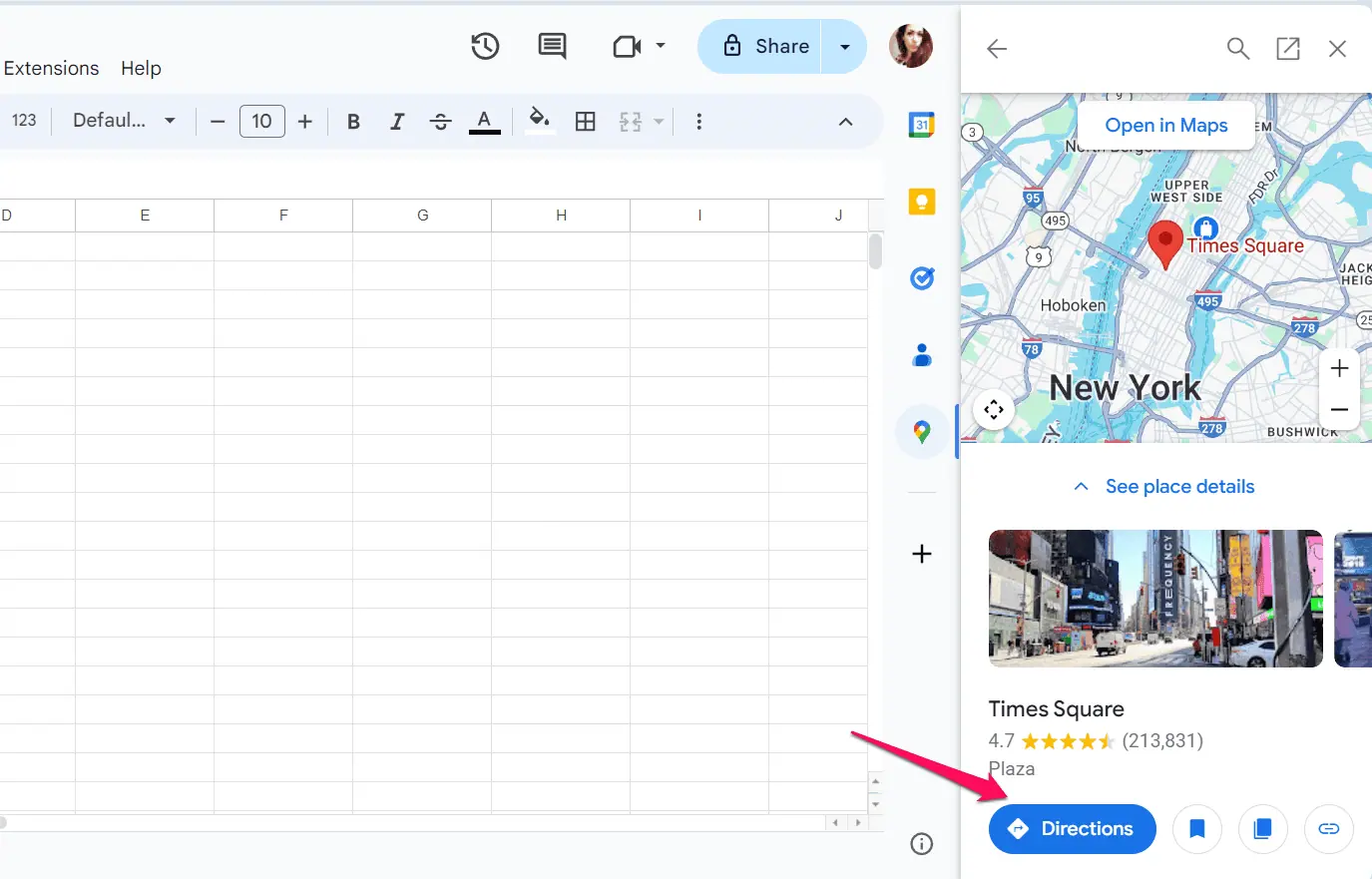
Task: Save the place with bookmark icon
Action: (x=1197, y=829)
